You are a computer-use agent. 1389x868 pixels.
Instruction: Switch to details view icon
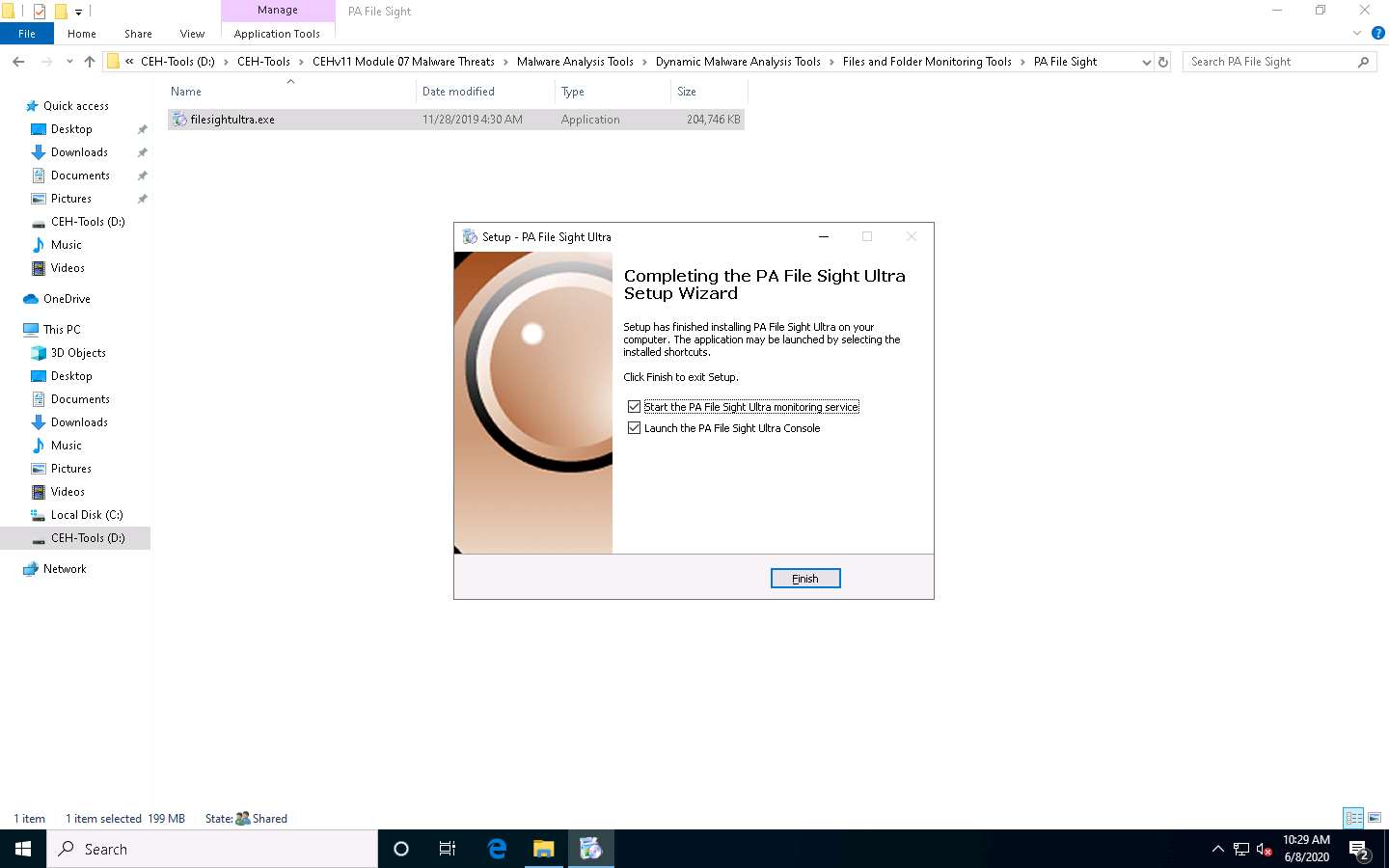(1353, 818)
